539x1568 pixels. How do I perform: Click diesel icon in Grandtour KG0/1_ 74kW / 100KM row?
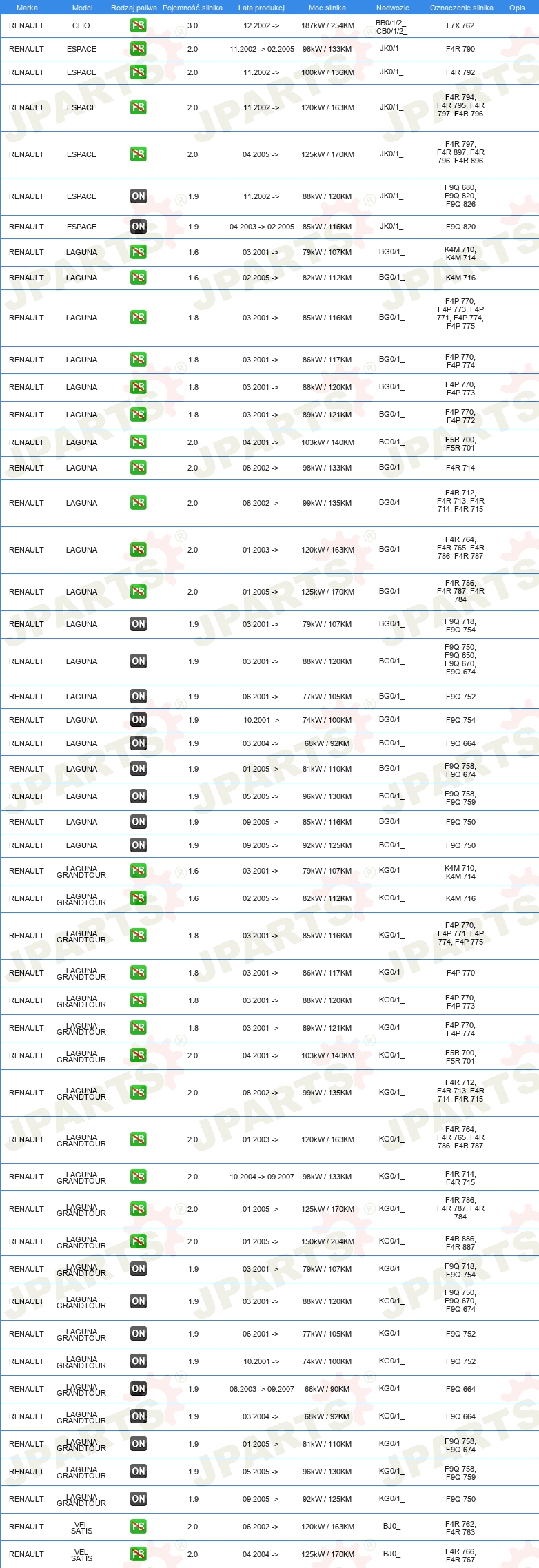[139, 1361]
